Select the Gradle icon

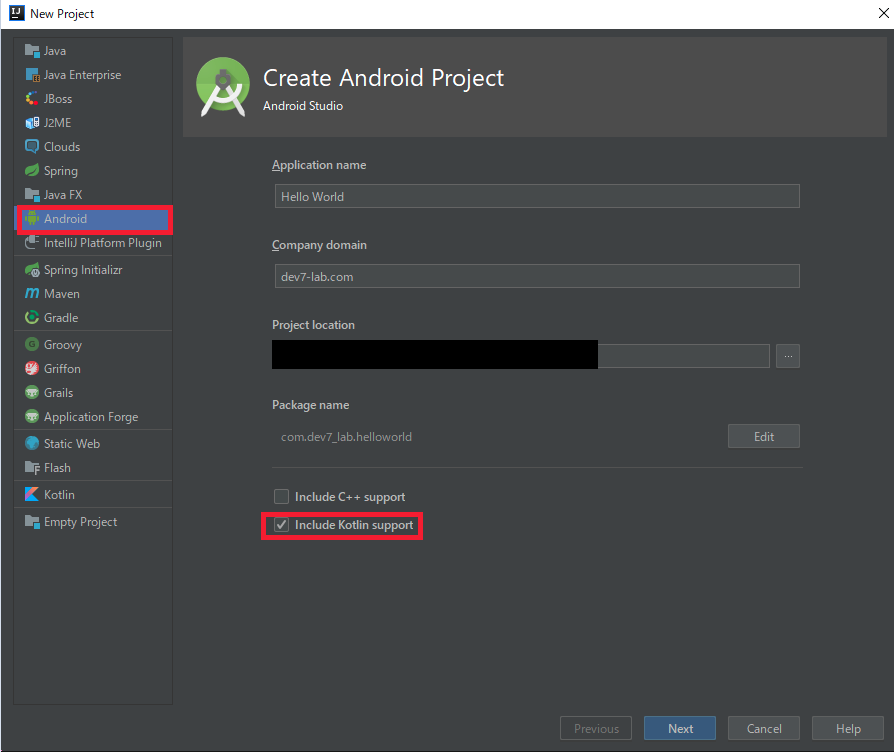tap(32, 318)
